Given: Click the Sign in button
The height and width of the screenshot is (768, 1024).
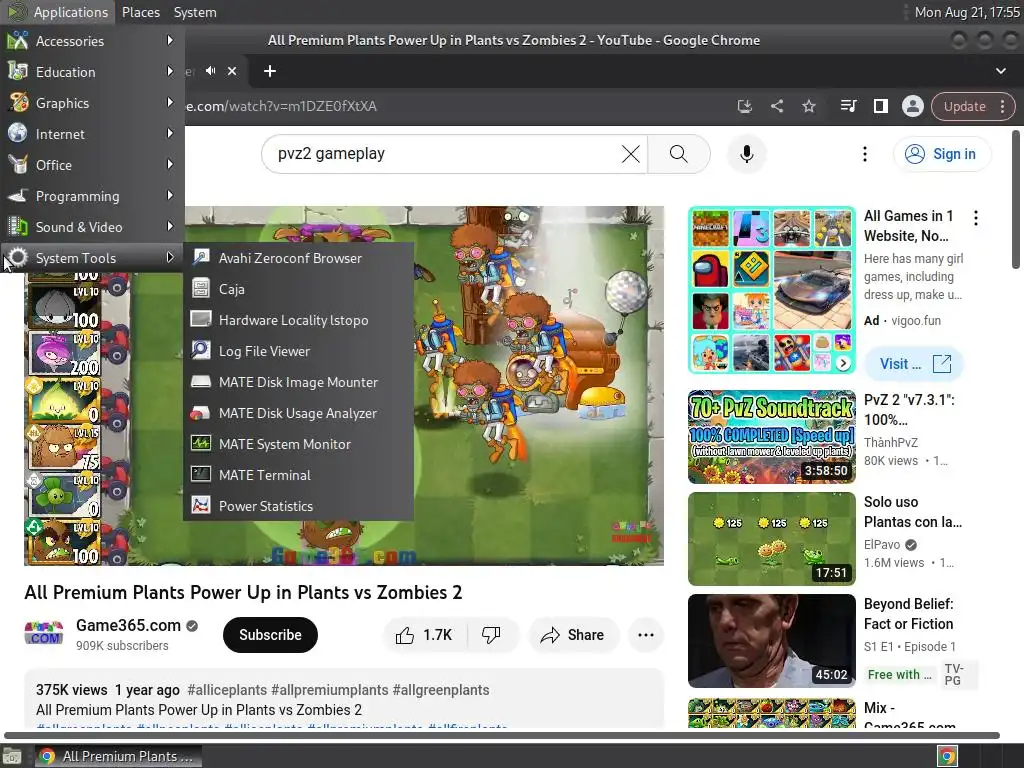Looking at the screenshot, I should point(941,154).
